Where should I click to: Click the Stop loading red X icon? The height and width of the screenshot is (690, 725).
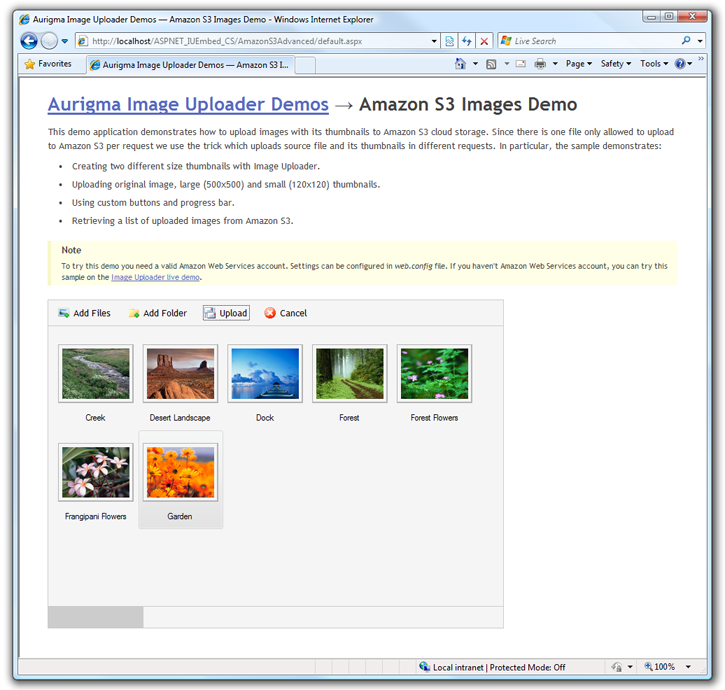tap(484, 41)
